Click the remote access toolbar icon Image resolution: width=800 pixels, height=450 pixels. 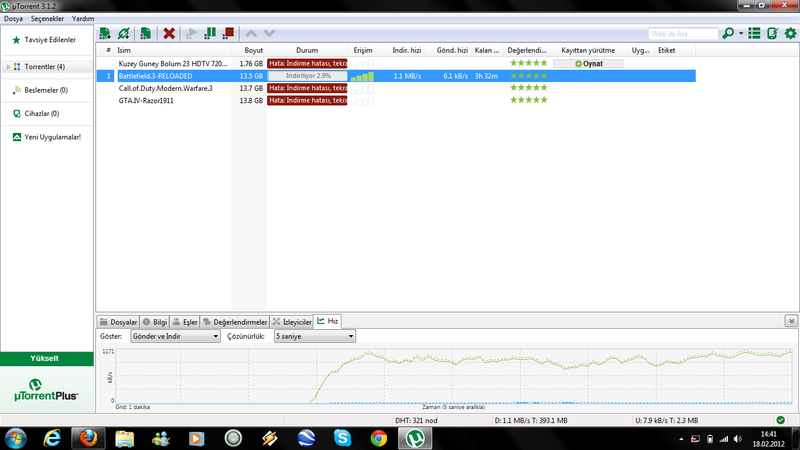(x=772, y=34)
